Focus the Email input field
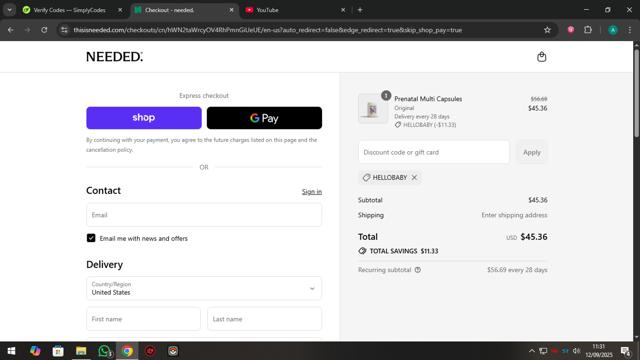 pyautogui.click(x=204, y=215)
